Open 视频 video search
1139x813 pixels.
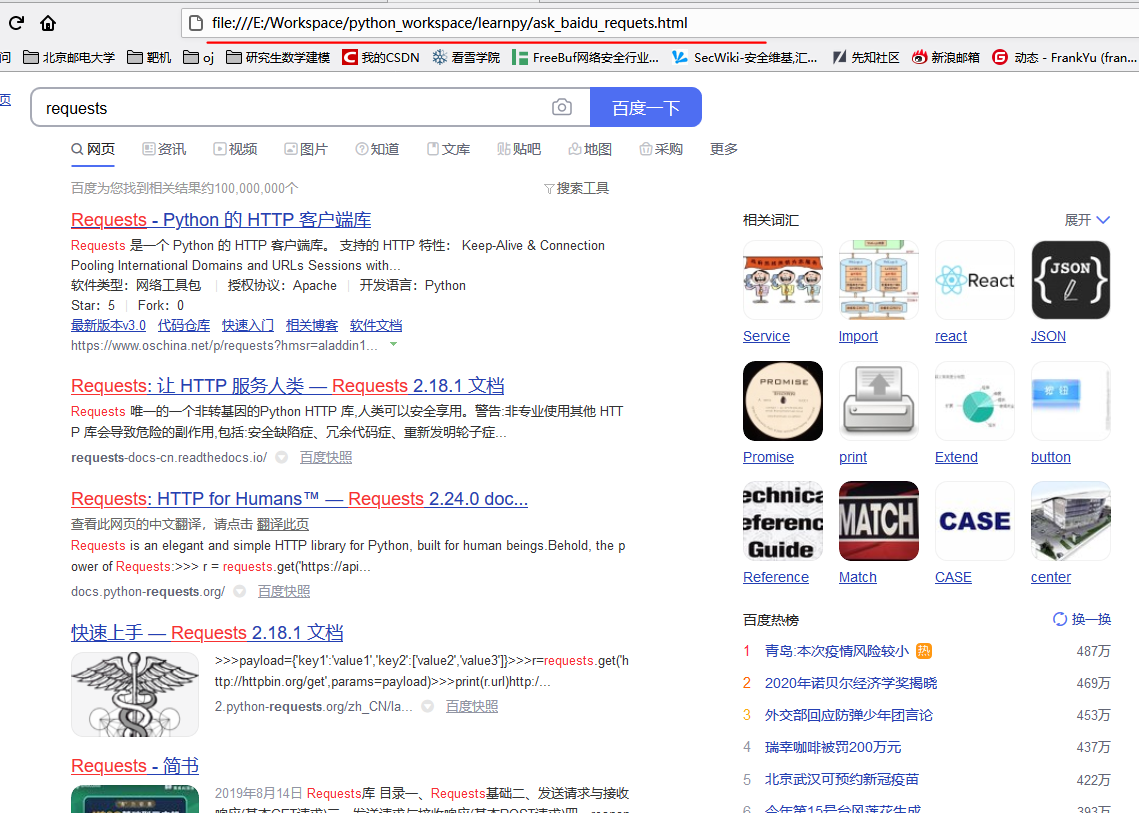pos(235,148)
